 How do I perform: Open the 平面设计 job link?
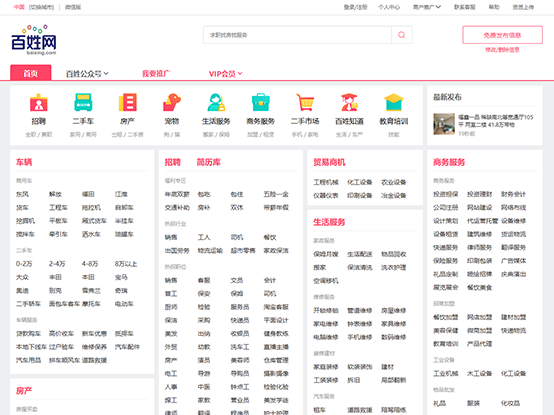click(276, 320)
